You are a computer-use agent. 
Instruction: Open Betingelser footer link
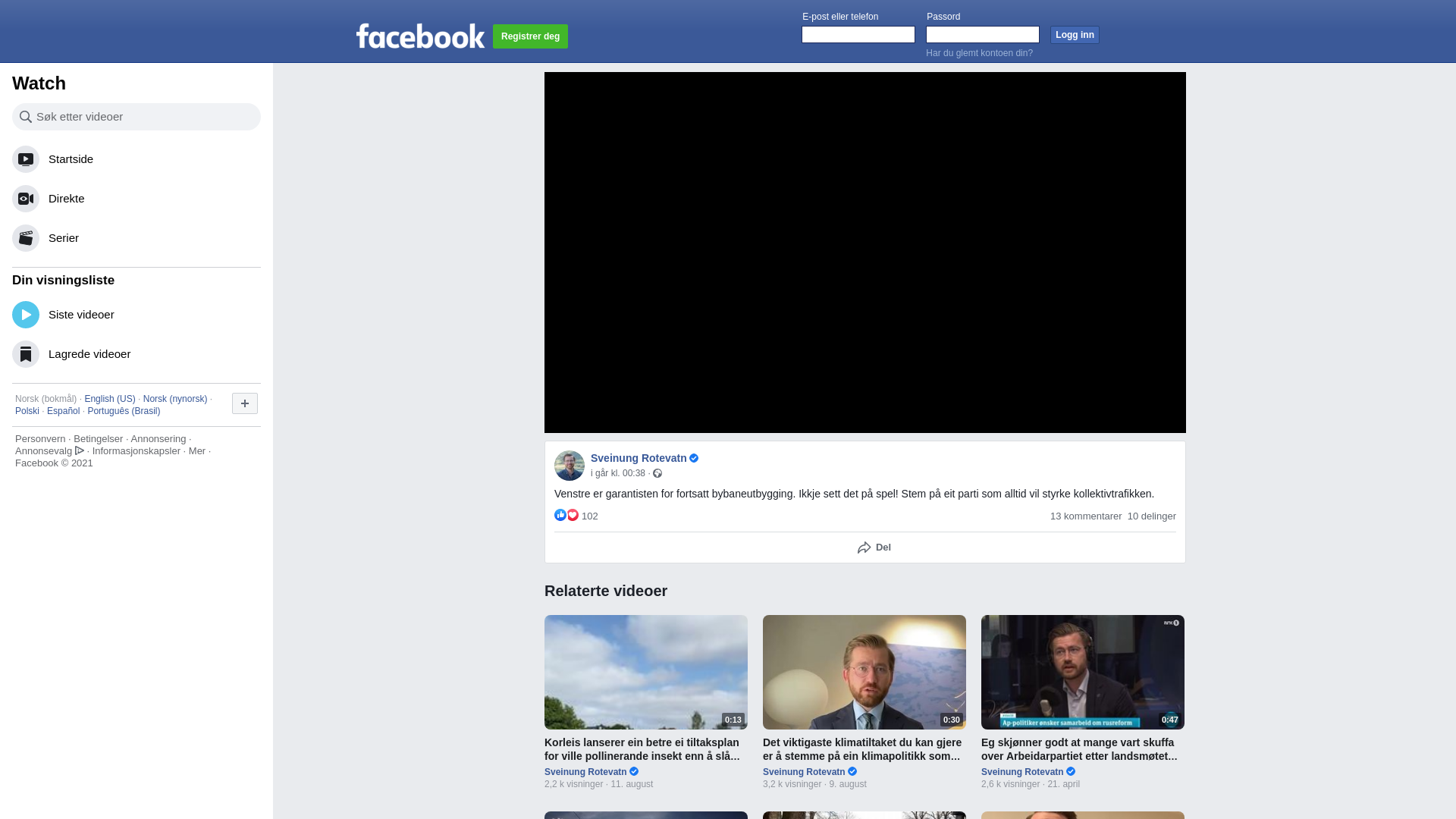tap(98, 439)
